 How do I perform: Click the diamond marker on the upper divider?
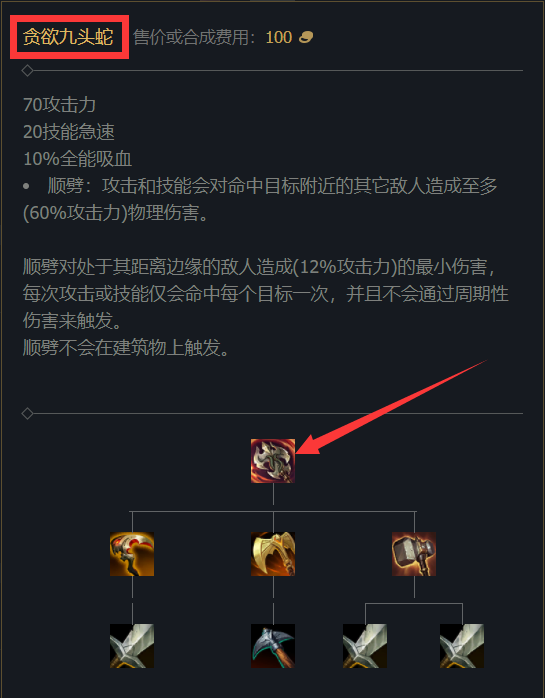click(x=28, y=70)
